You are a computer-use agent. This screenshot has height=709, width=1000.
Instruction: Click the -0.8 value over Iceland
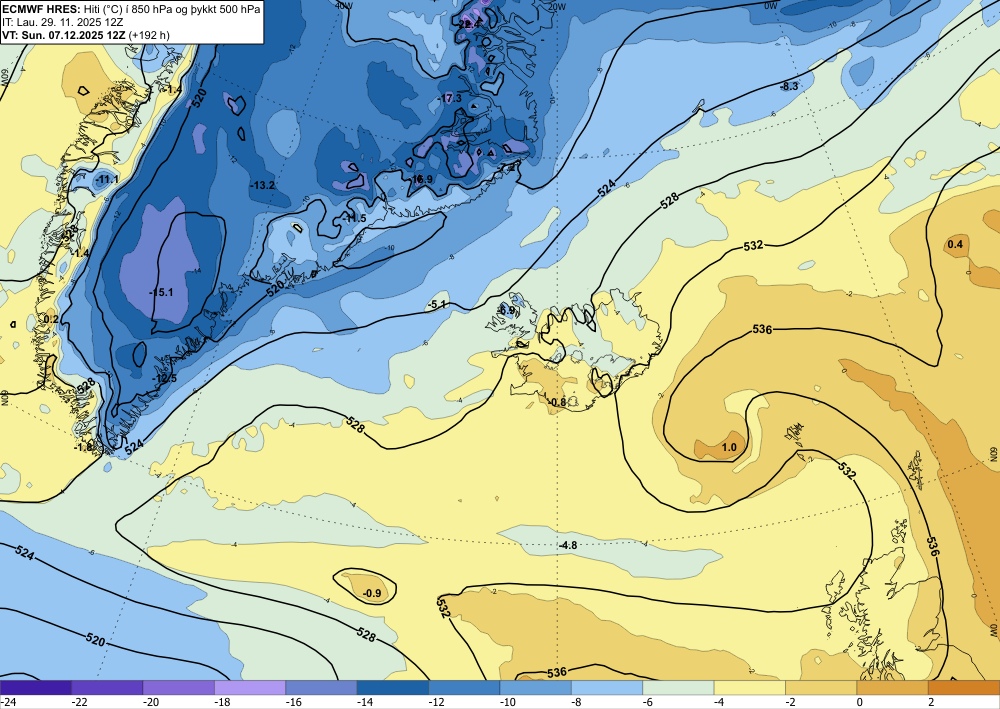[x=557, y=402]
